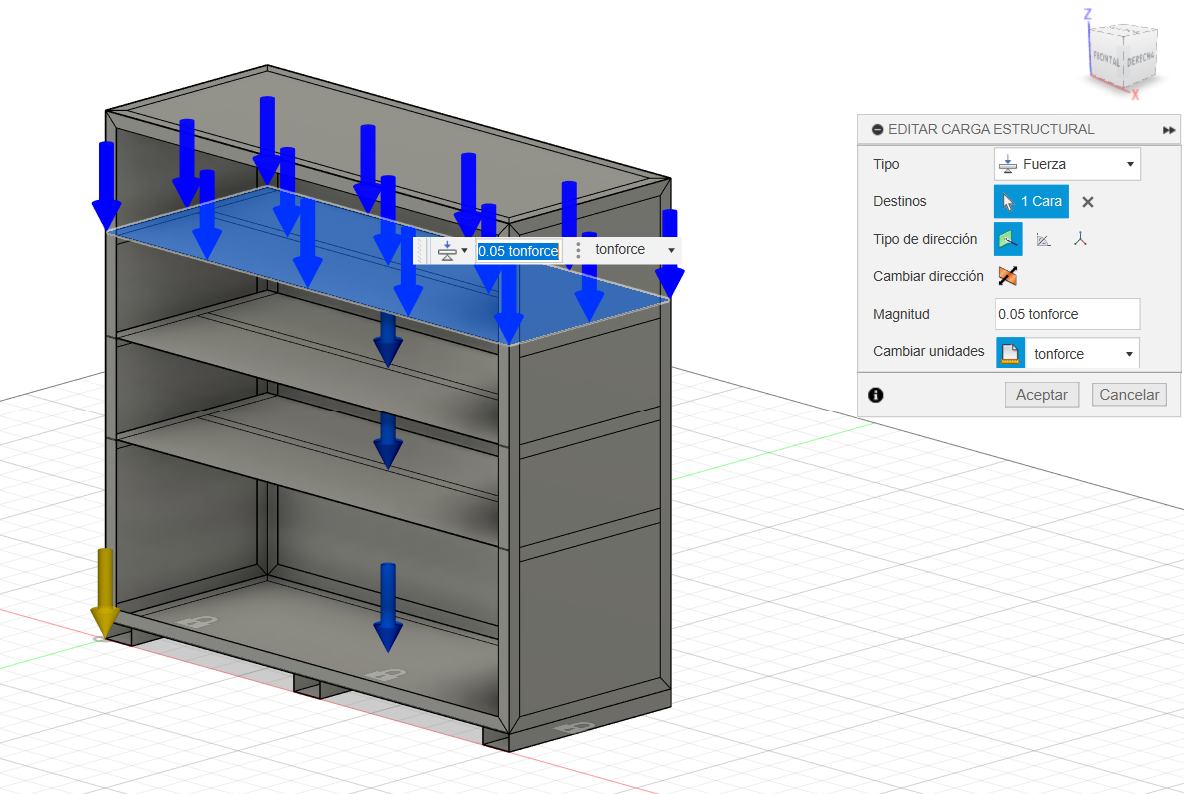
Task: Click the ViewCube FRONTAL face
Action: 1106,59
